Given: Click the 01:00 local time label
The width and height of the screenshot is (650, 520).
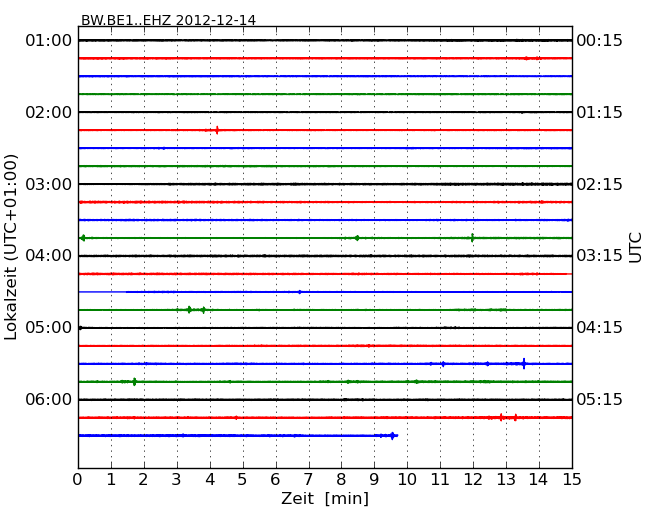Looking at the screenshot, I should [49, 41].
